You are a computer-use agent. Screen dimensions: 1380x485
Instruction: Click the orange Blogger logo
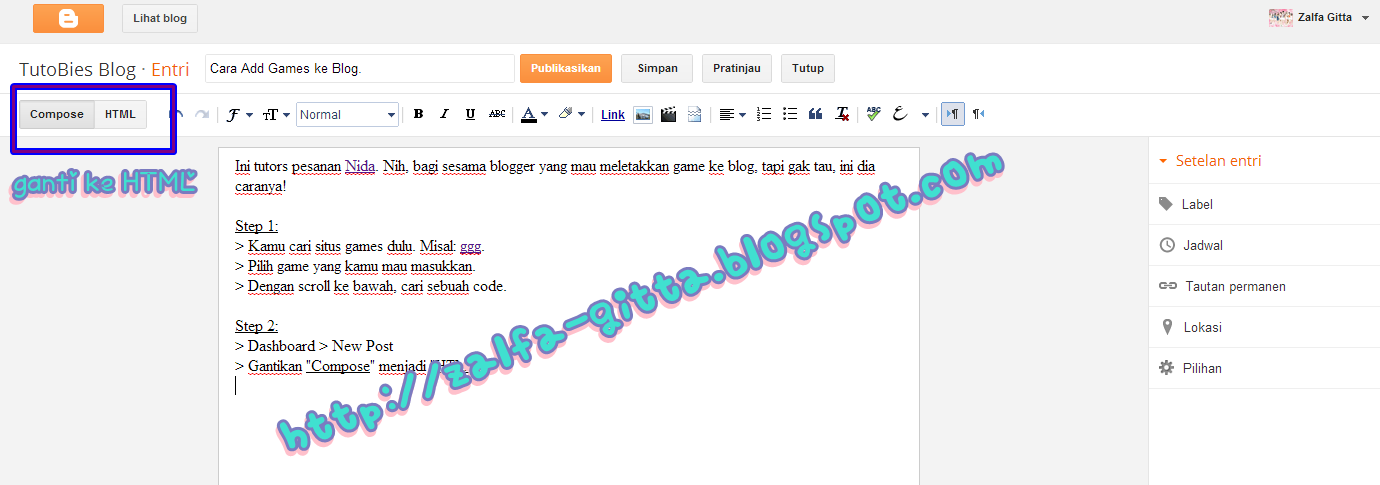click(x=68, y=18)
